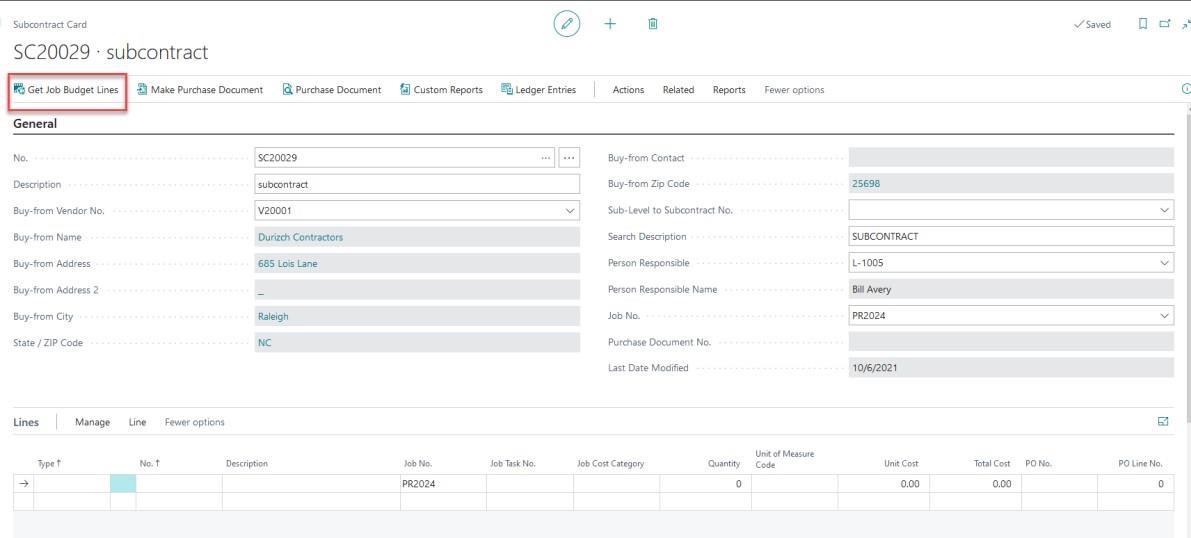Expand Person Responsible dropdown
Viewport: 1191px width, 538px height.
coord(1164,263)
